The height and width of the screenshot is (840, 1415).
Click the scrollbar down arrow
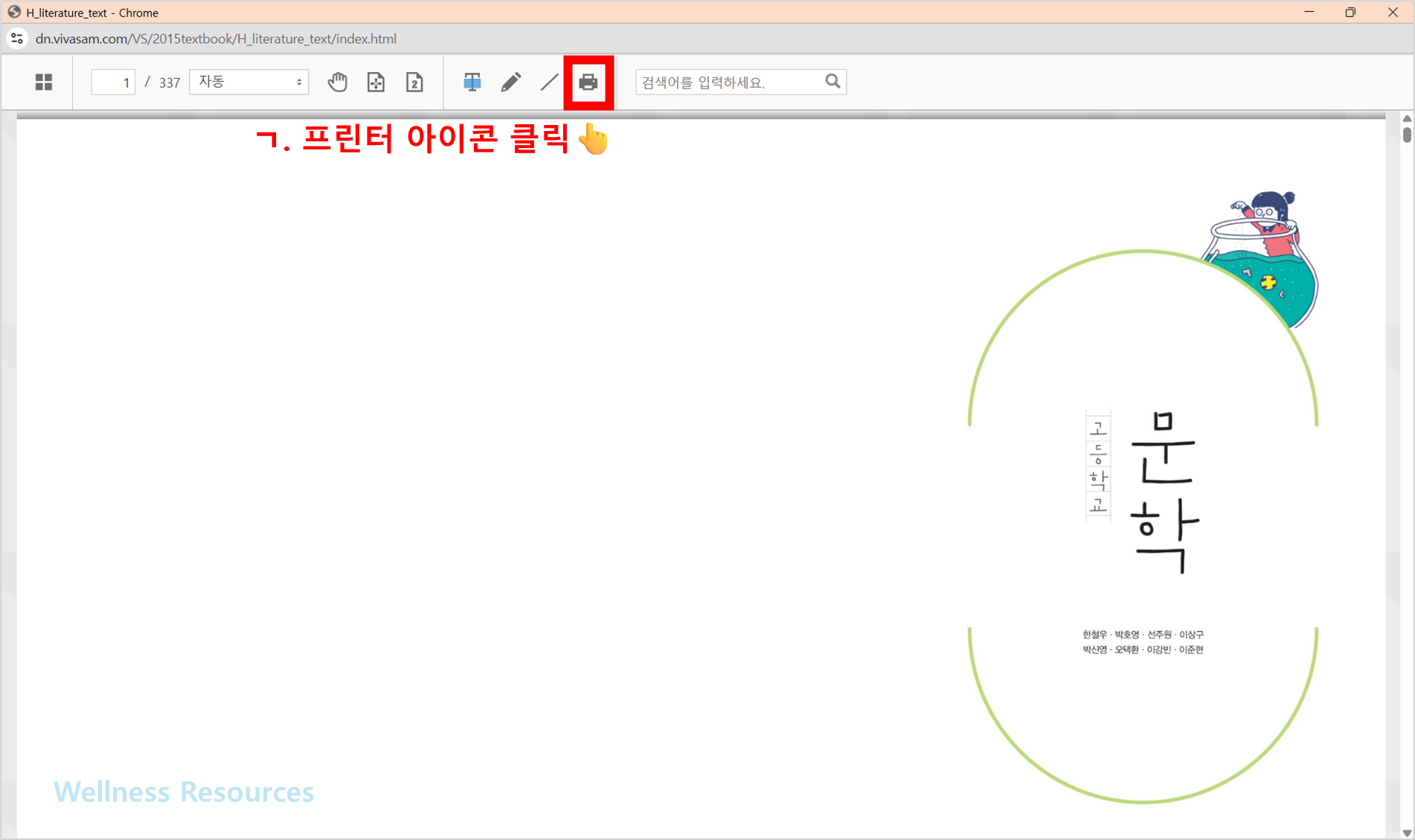[1407, 833]
